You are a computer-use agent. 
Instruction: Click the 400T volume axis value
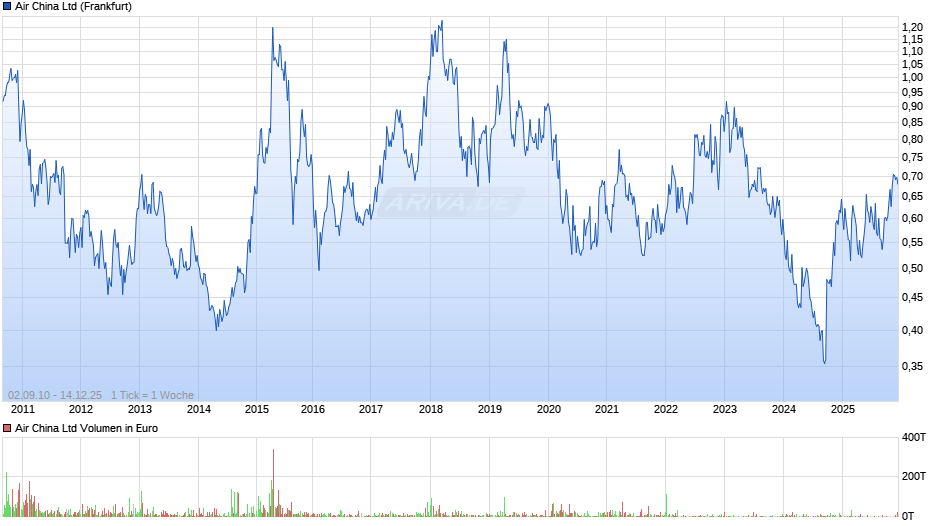click(914, 438)
